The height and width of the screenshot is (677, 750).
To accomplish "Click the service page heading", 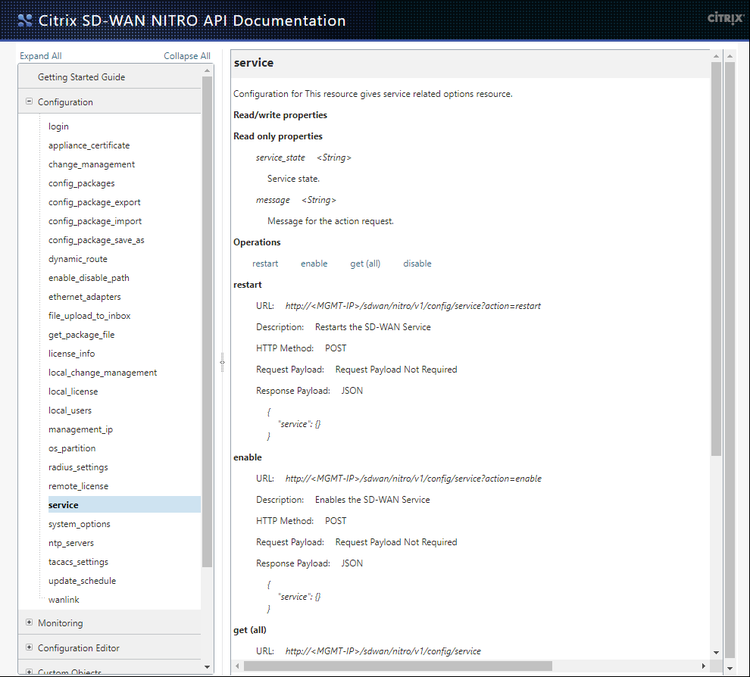I will (254, 63).
